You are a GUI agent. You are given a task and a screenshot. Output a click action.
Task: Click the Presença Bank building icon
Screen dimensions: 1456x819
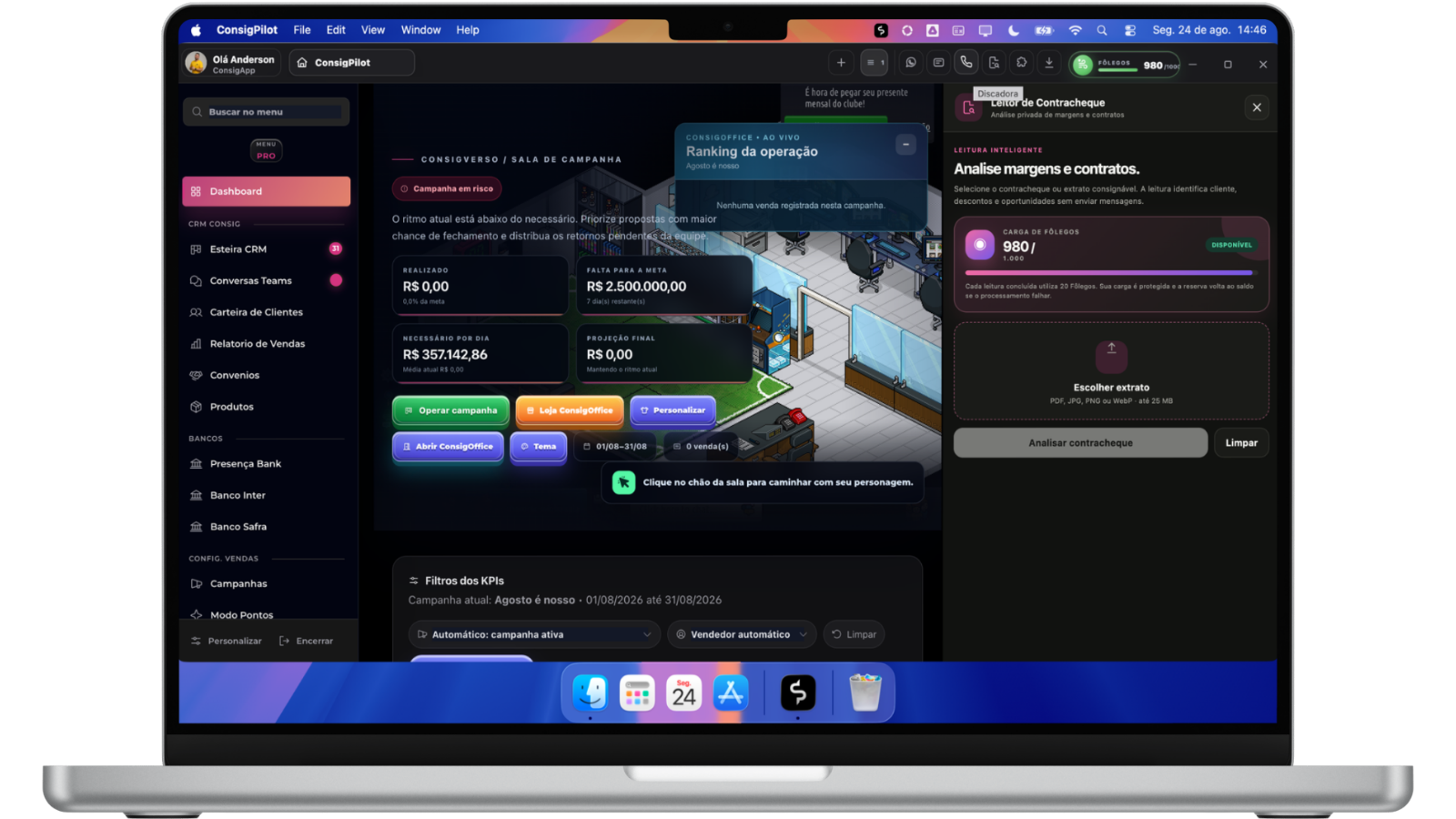[x=196, y=464]
